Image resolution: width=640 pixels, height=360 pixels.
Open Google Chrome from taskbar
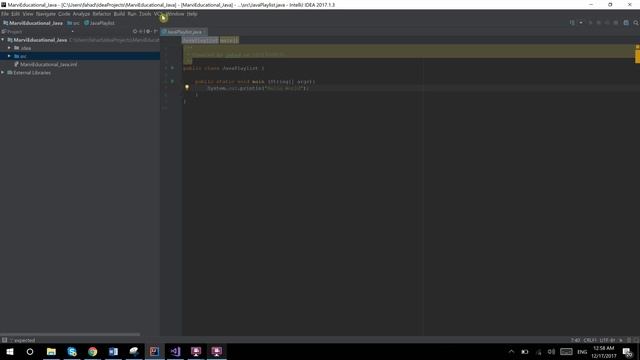(x=93, y=351)
